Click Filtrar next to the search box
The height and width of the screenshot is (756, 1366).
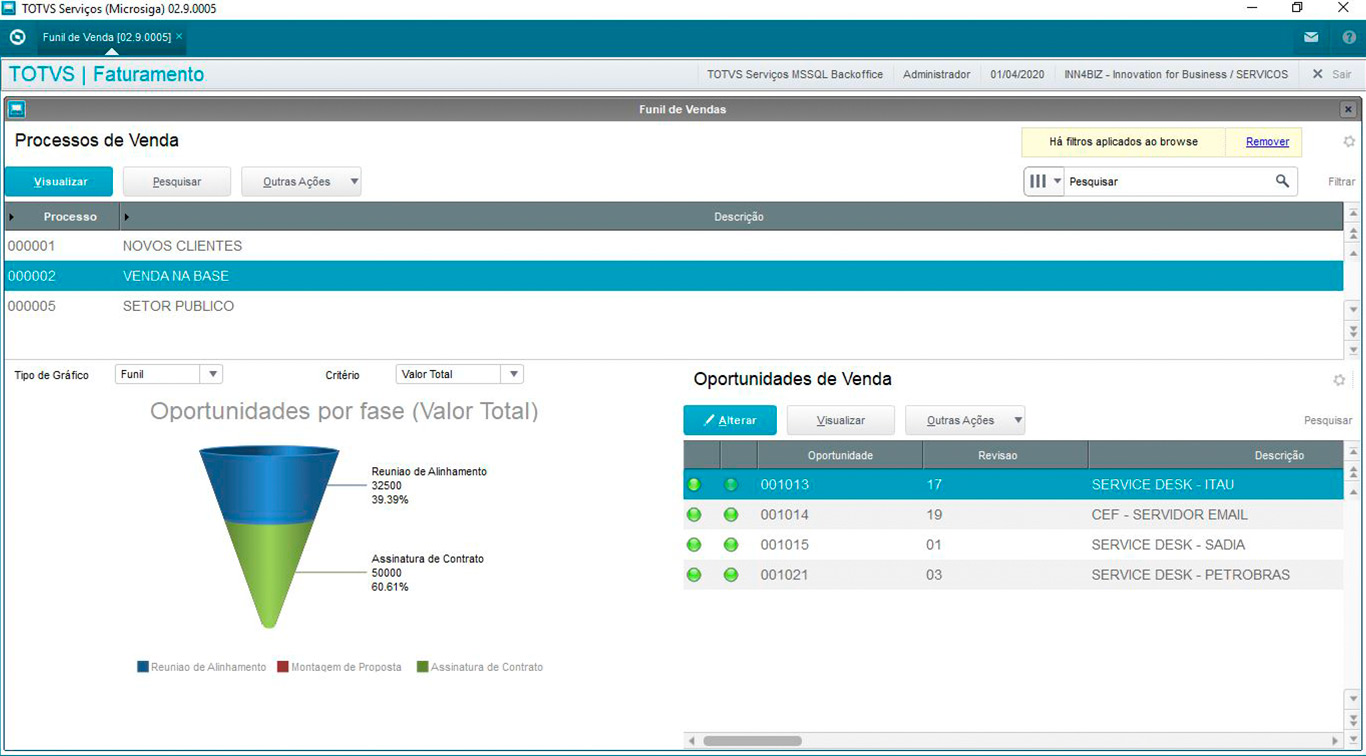coord(1342,182)
